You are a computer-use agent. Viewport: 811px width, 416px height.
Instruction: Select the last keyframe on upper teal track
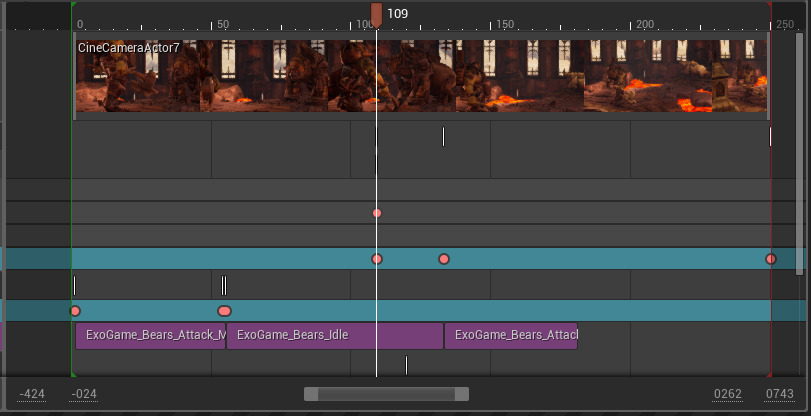770,259
